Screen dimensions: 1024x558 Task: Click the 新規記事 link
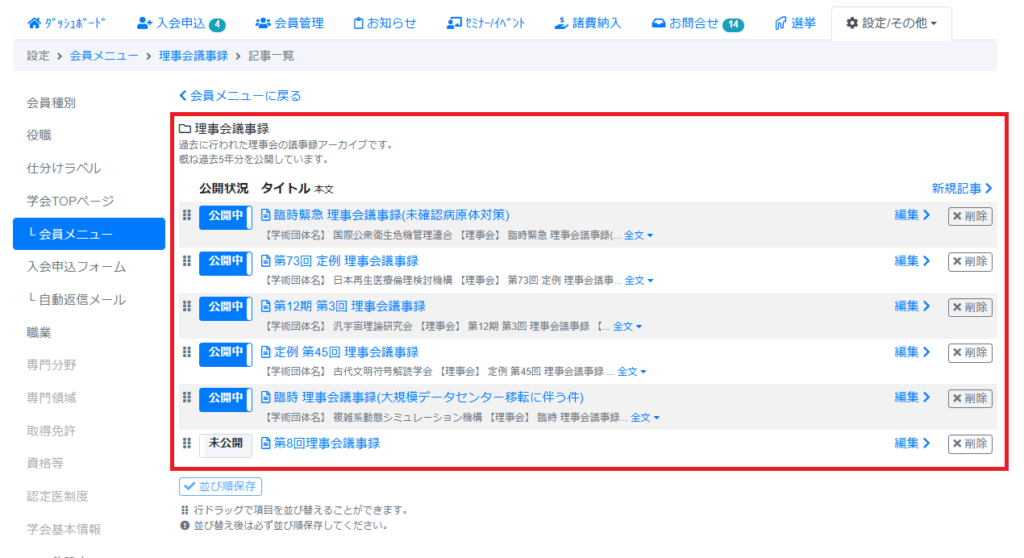point(961,188)
